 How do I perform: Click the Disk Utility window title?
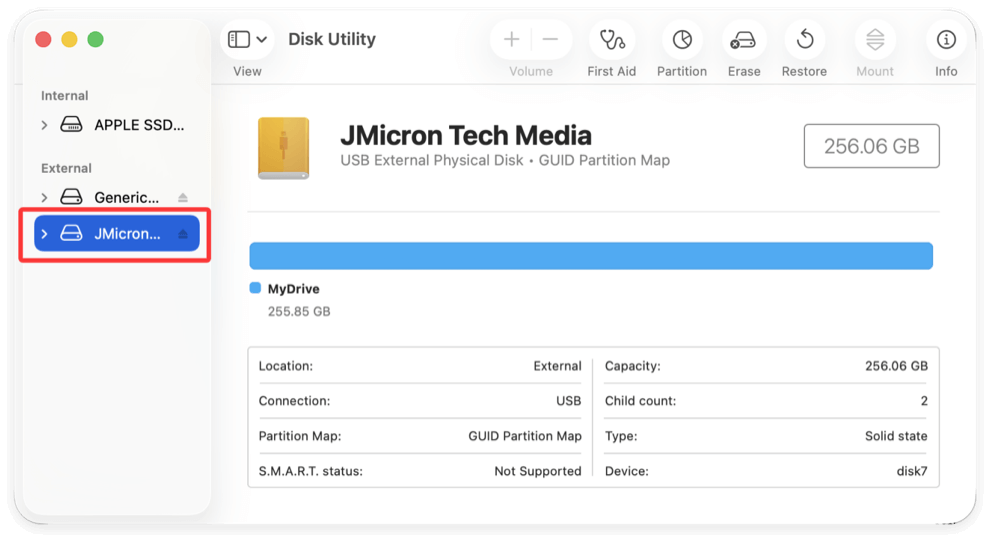pos(332,39)
